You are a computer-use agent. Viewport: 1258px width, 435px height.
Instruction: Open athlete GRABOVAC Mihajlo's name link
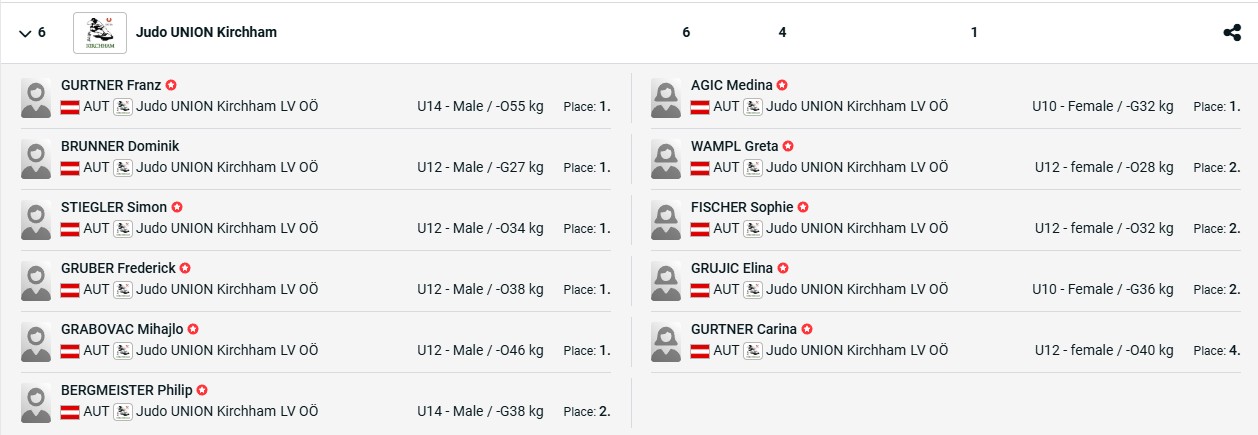click(x=123, y=329)
